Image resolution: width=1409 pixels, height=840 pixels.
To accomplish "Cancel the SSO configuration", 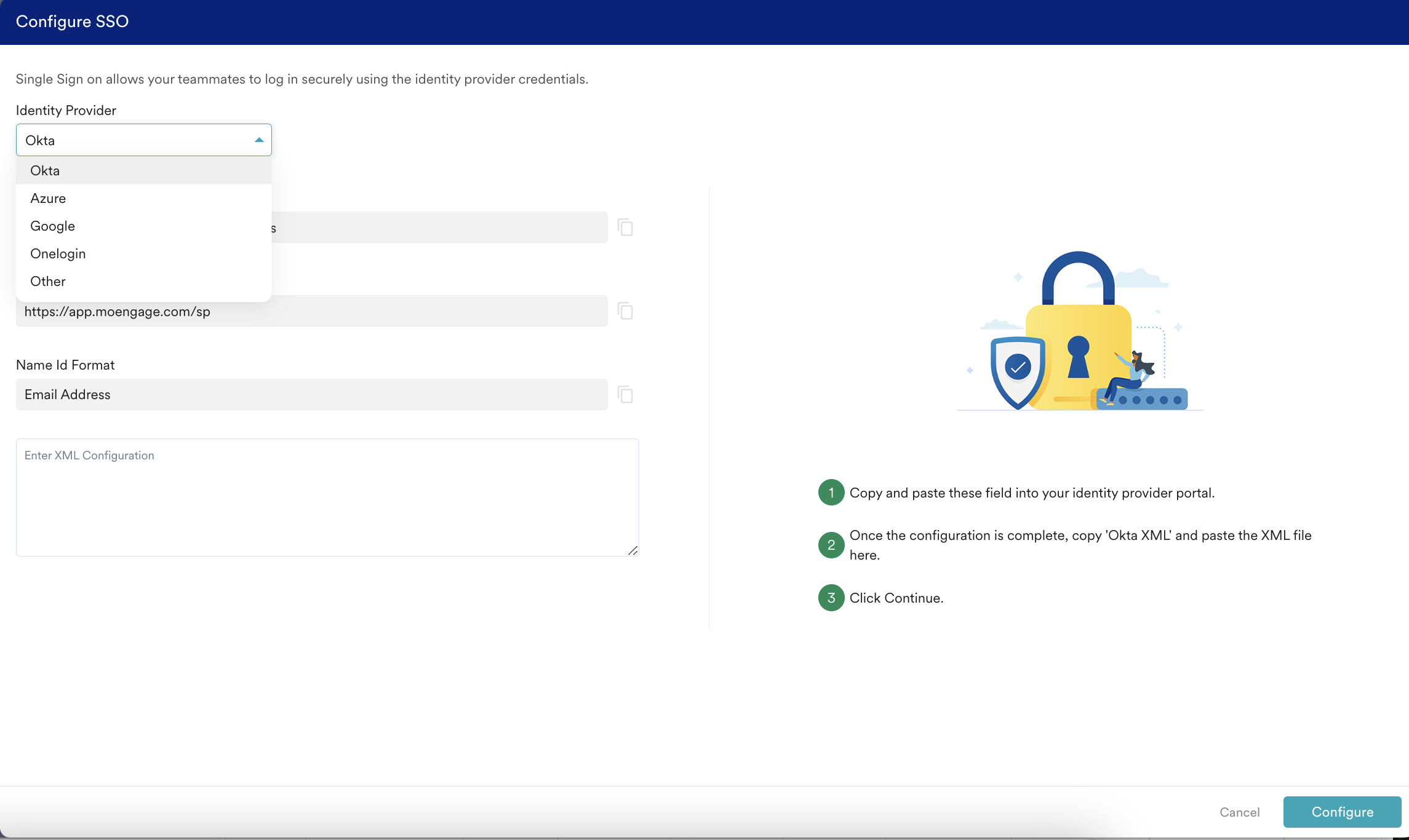I will (1239, 812).
